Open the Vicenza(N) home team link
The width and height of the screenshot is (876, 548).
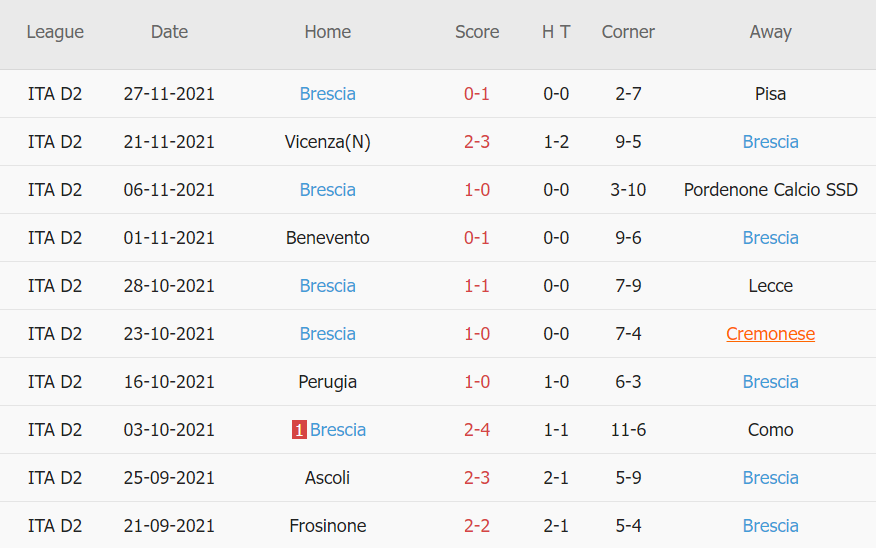tap(327, 142)
